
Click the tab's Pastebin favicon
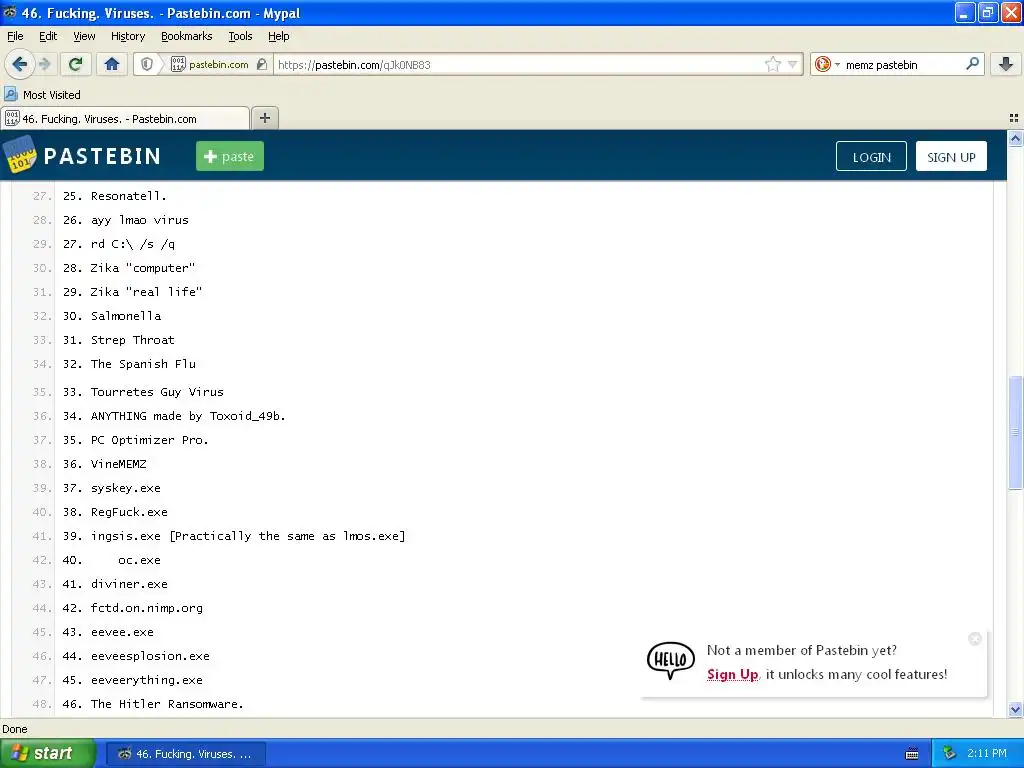click(x=12, y=118)
